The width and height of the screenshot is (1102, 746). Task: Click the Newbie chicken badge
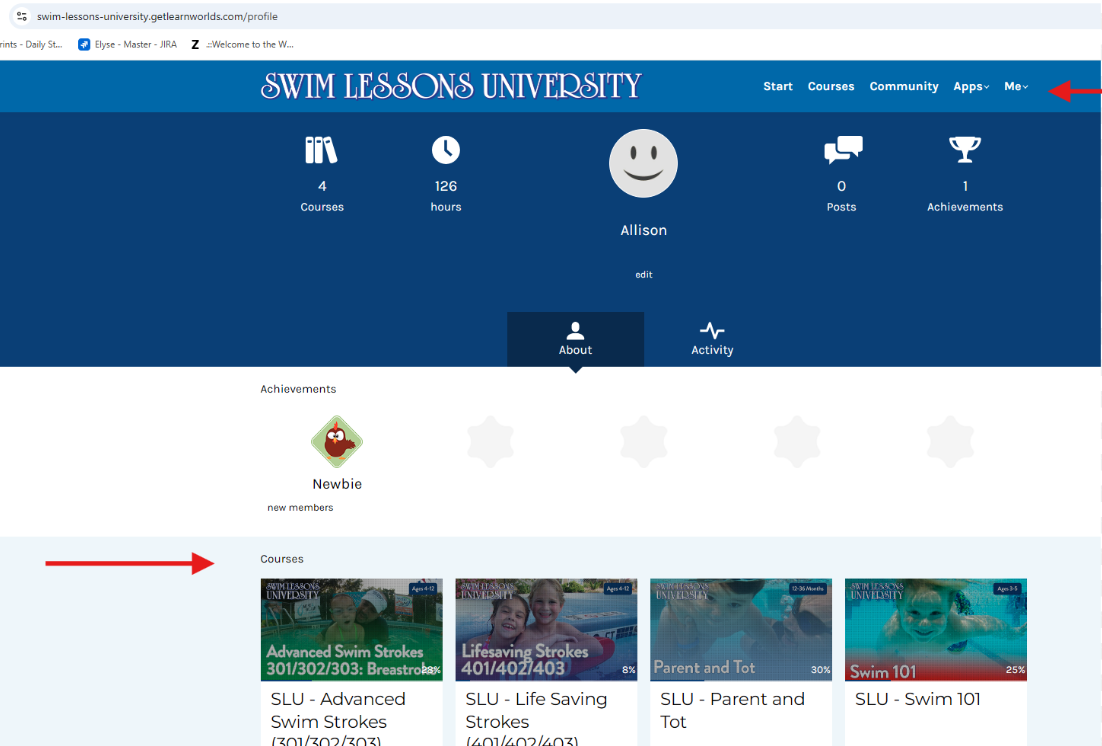(x=337, y=442)
